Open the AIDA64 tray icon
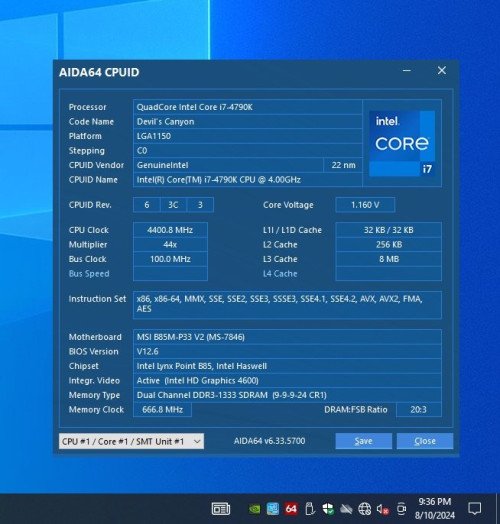 pos(291,509)
